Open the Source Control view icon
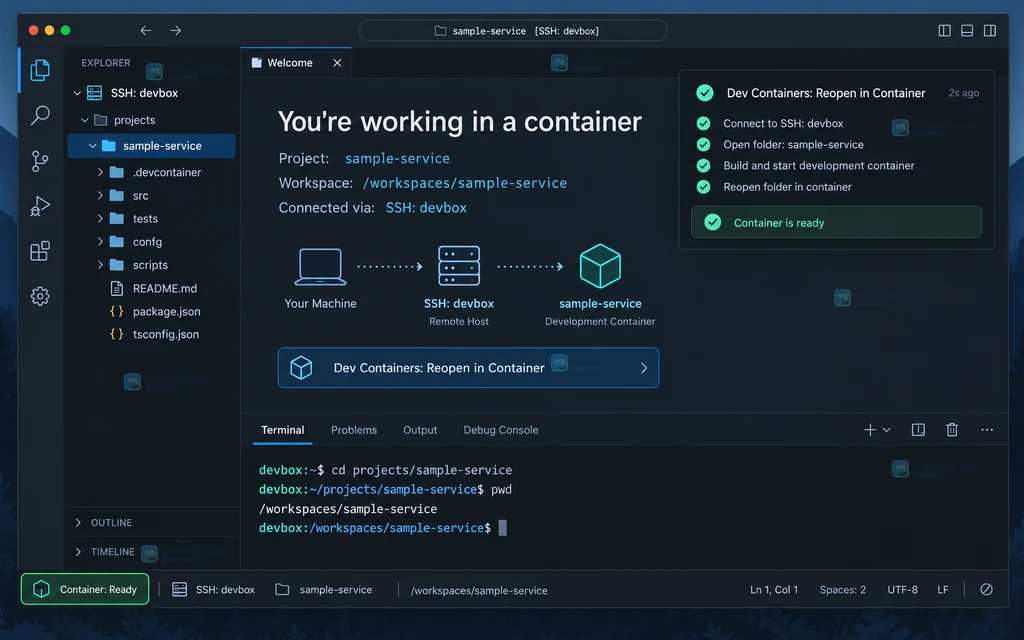Viewport: 1024px width, 640px height. pyautogui.click(x=40, y=161)
